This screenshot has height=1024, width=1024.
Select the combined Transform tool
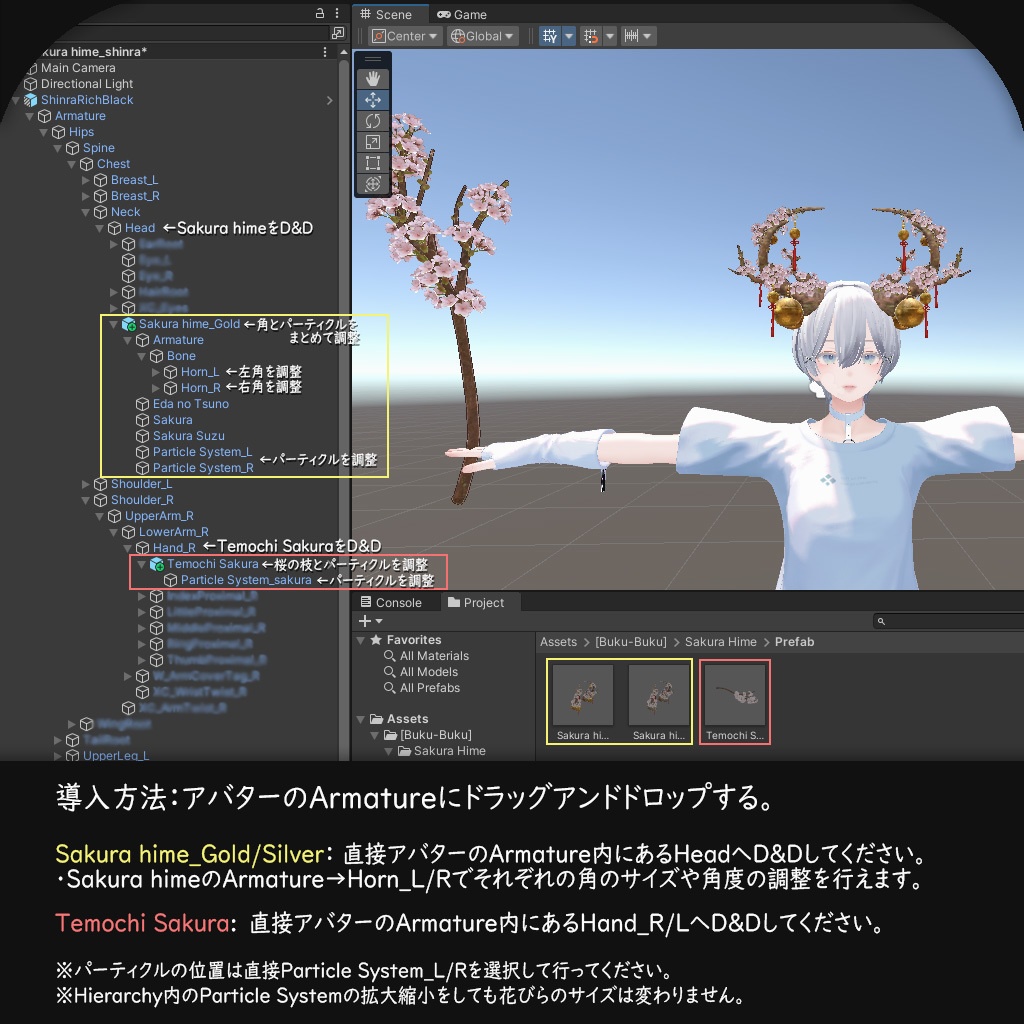coord(373,184)
